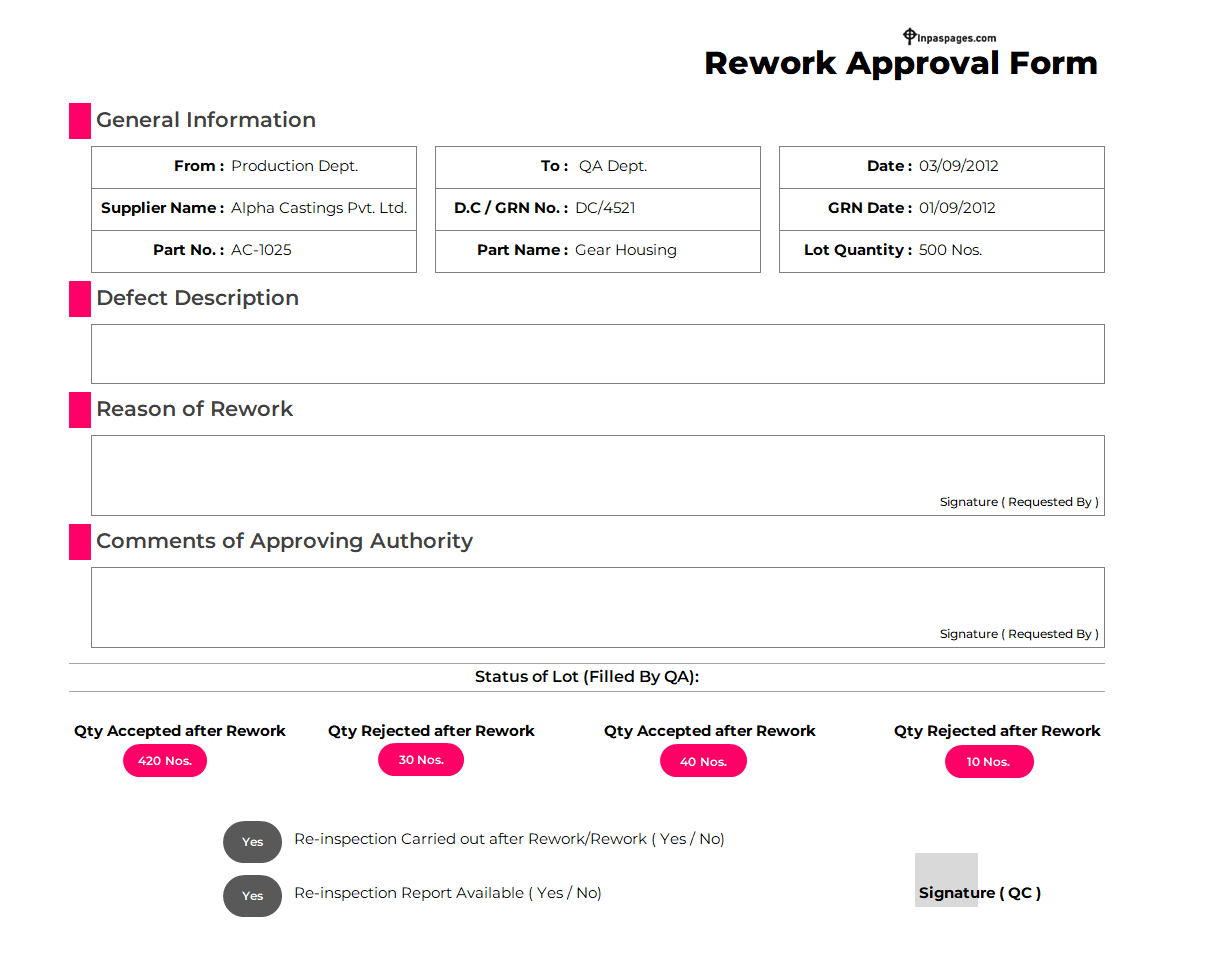Click the gray Signature (QC) box
The image size is (1214, 974).
(946, 880)
